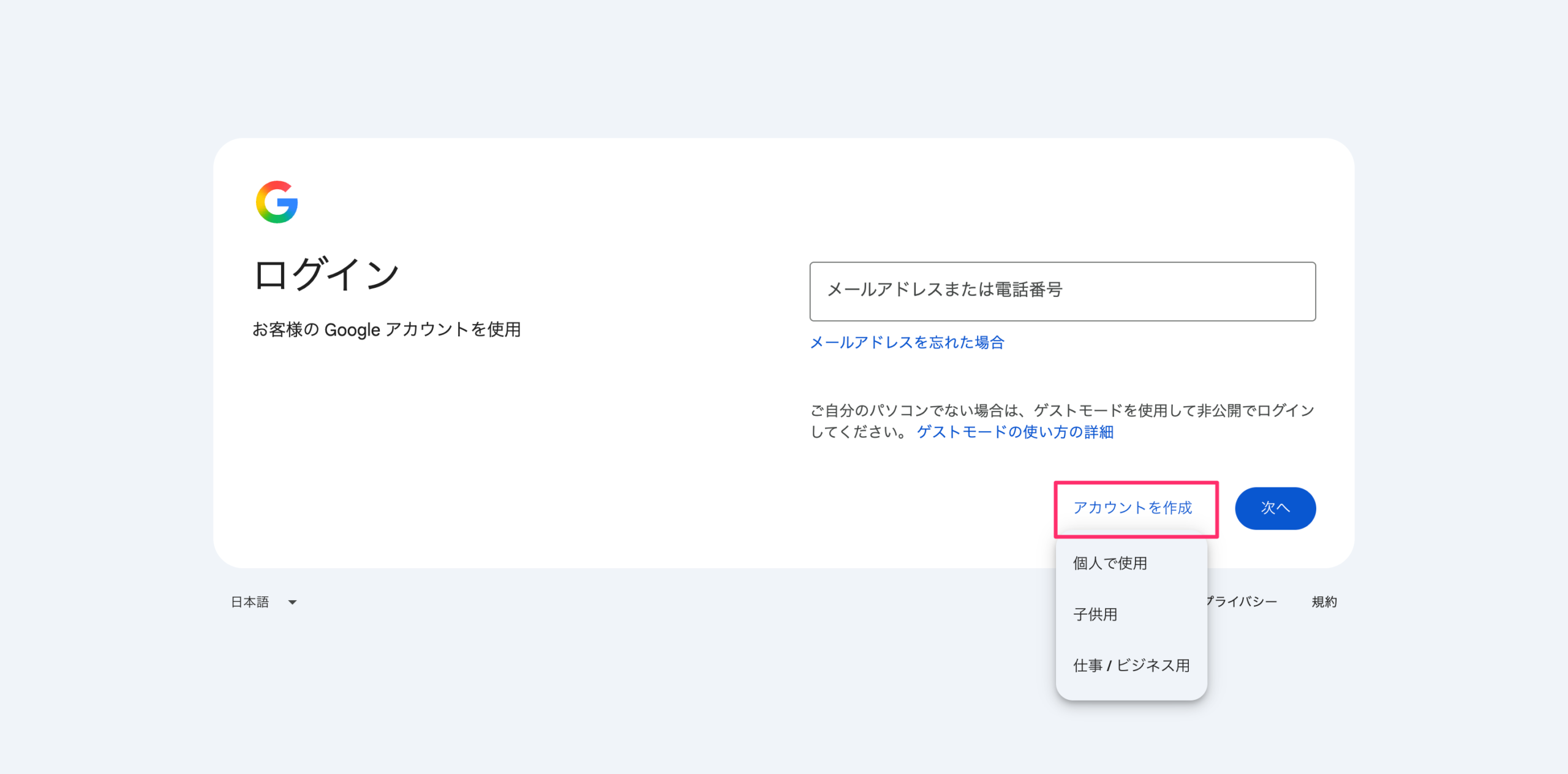Open the 日本語 language dropdown
Image resolution: width=1568 pixels, height=774 pixels.
click(x=264, y=602)
